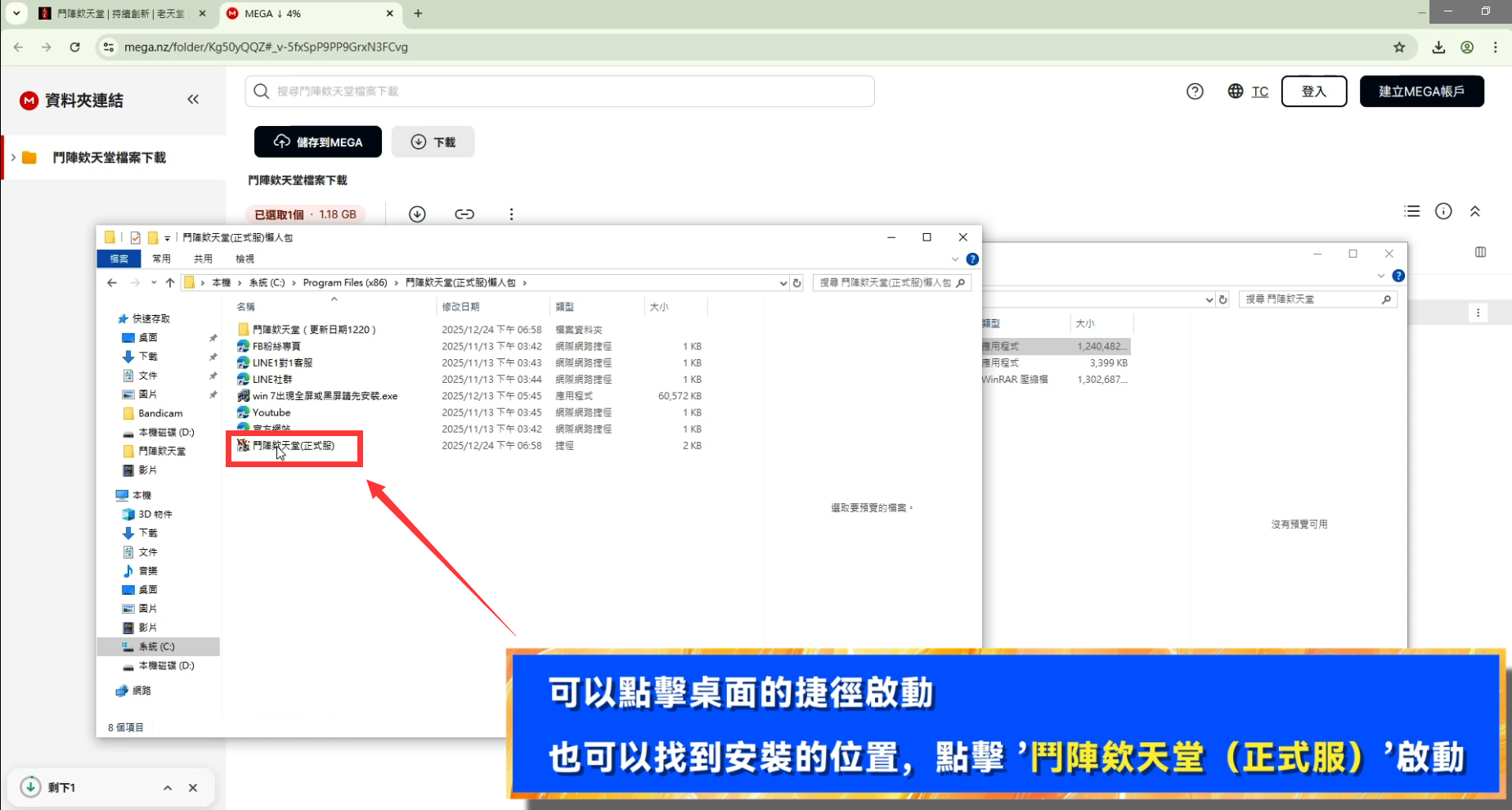The image size is (1512, 810).
Task: Click the Explorer help icon
Action: (x=972, y=259)
